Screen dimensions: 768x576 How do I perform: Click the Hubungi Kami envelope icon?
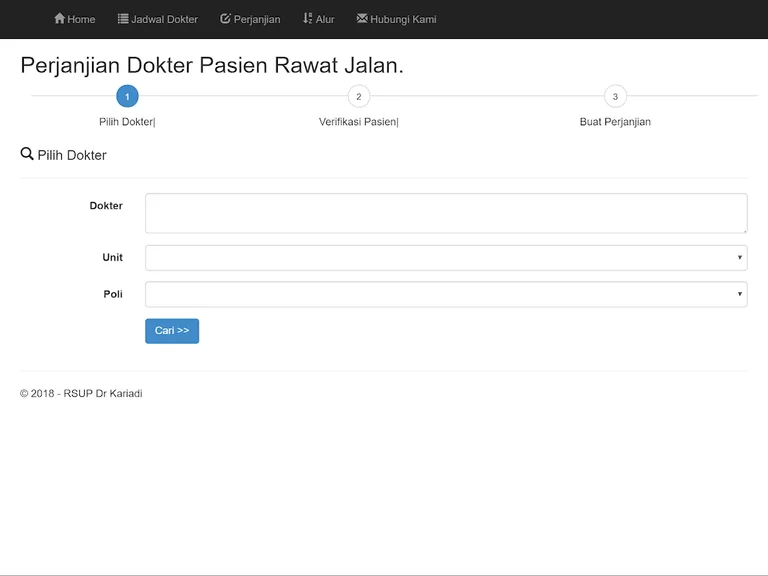(x=362, y=19)
